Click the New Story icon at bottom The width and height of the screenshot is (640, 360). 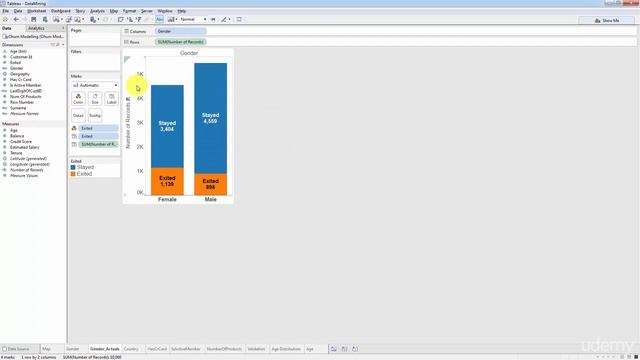tap(355, 349)
